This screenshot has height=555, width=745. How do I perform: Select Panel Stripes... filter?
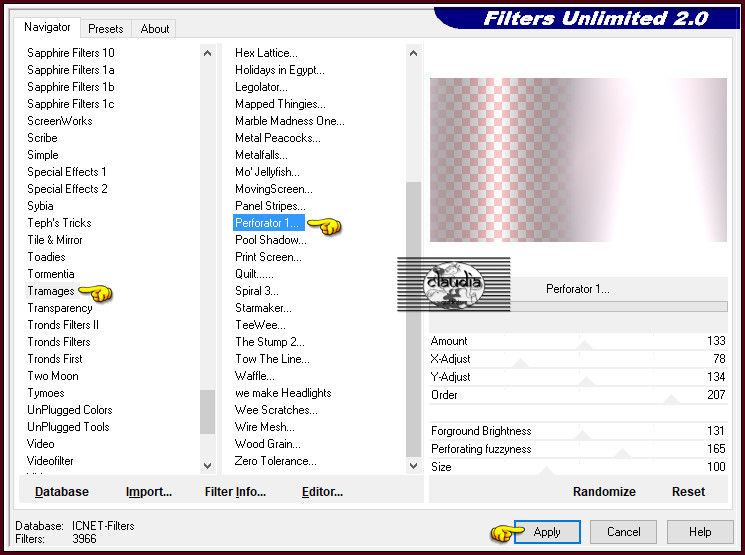point(270,206)
